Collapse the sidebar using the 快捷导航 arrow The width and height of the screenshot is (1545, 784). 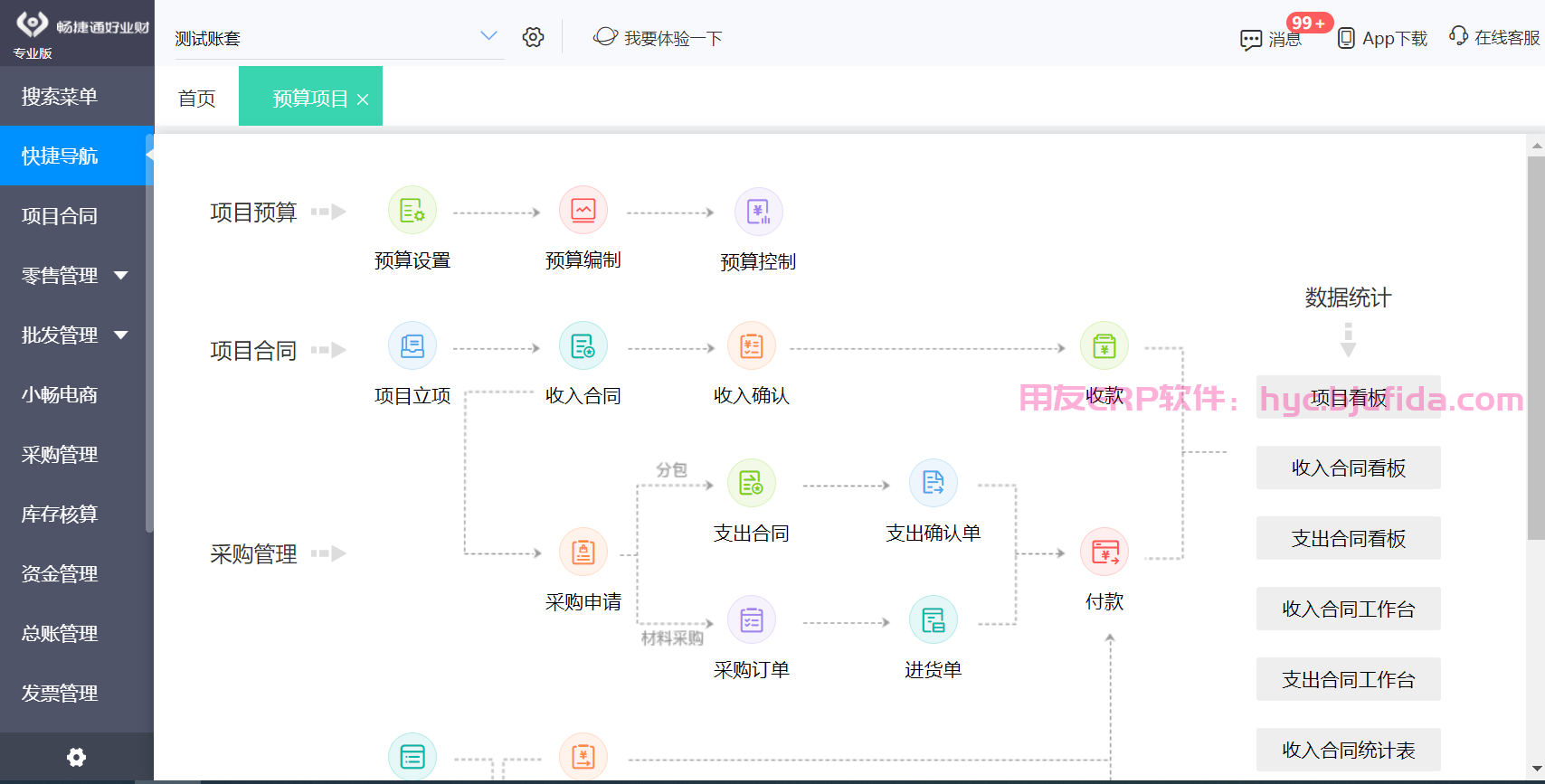(x=150, y=156)
